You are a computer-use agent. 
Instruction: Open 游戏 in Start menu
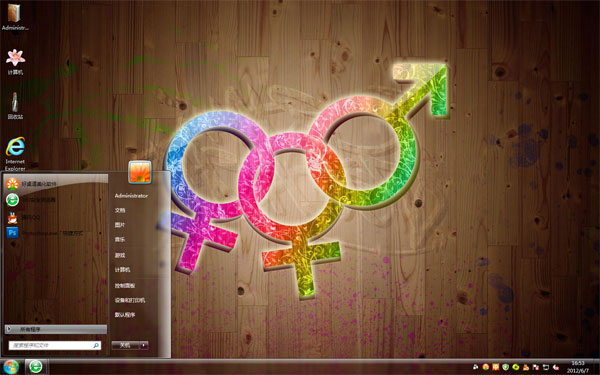(x=120, y=255)
